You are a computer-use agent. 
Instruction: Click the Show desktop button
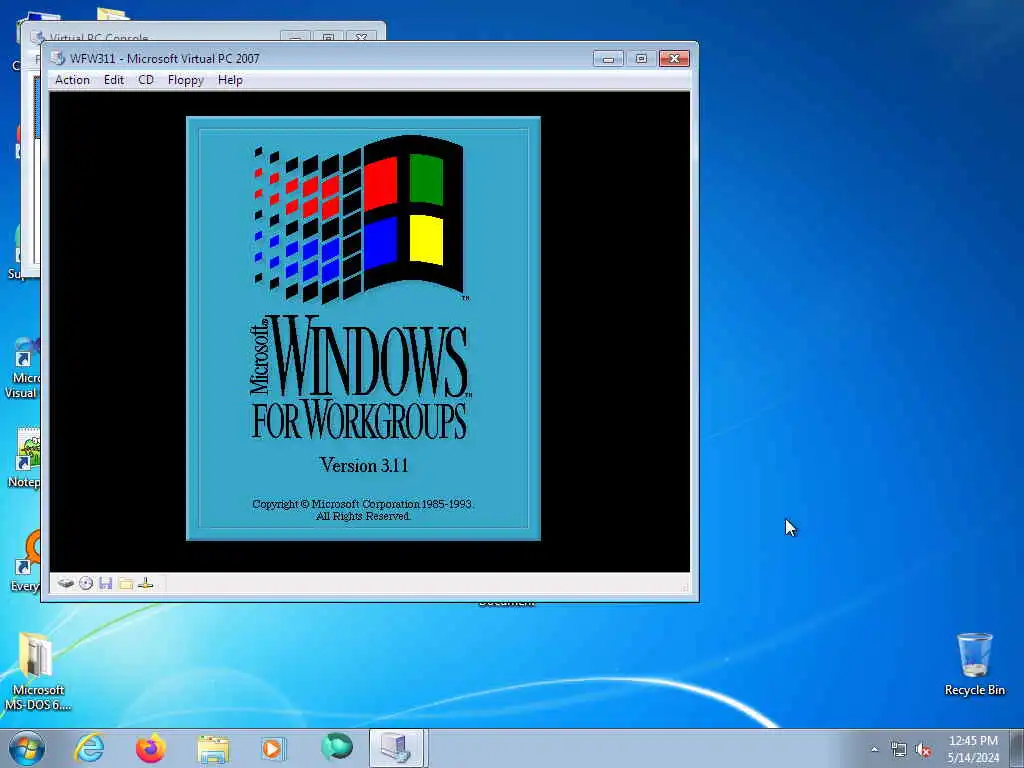pyautogui.click(x=1017, y=748)
